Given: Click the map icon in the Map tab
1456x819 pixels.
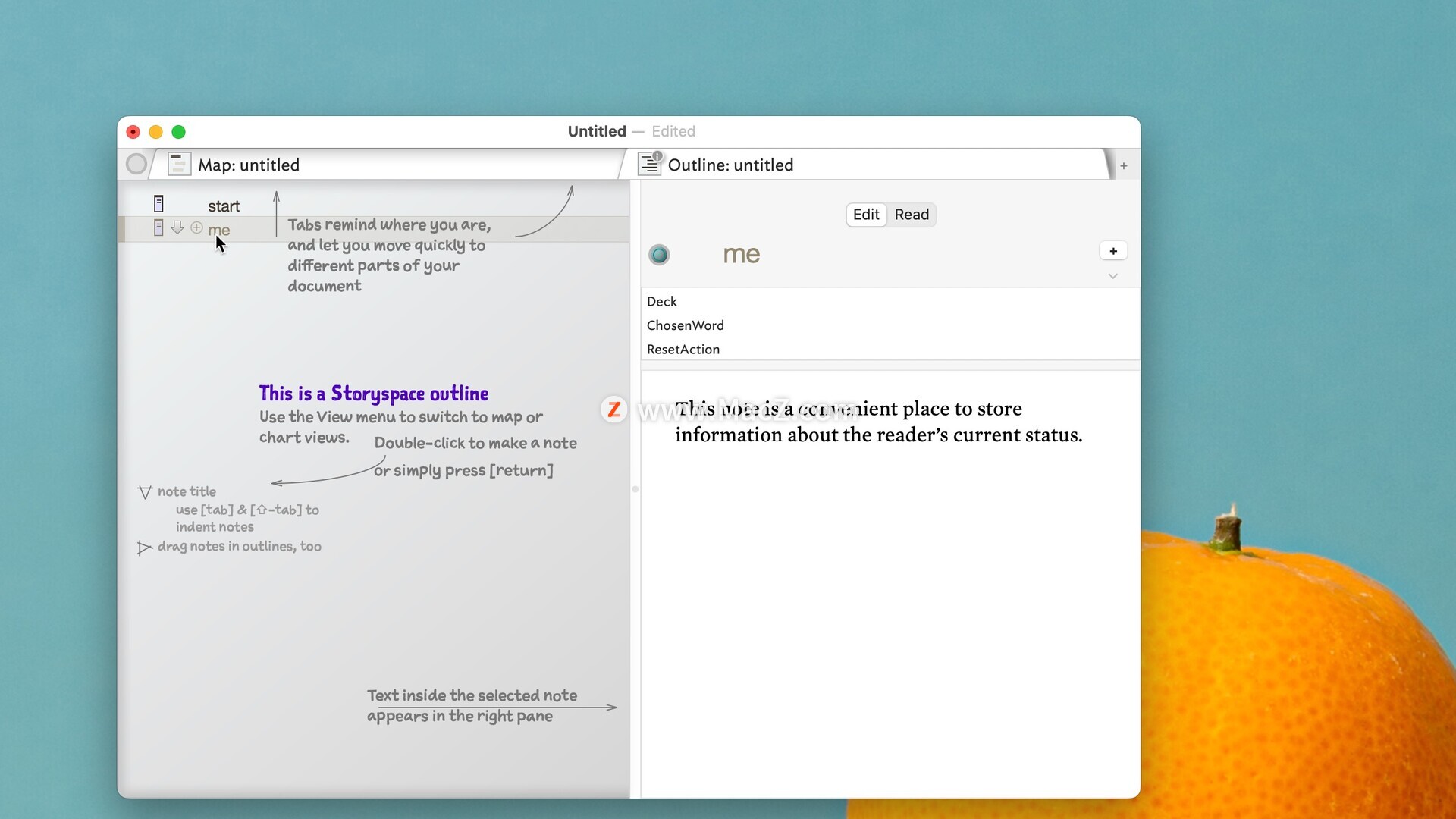Looking at the screenshot, I should pos(179,164).
